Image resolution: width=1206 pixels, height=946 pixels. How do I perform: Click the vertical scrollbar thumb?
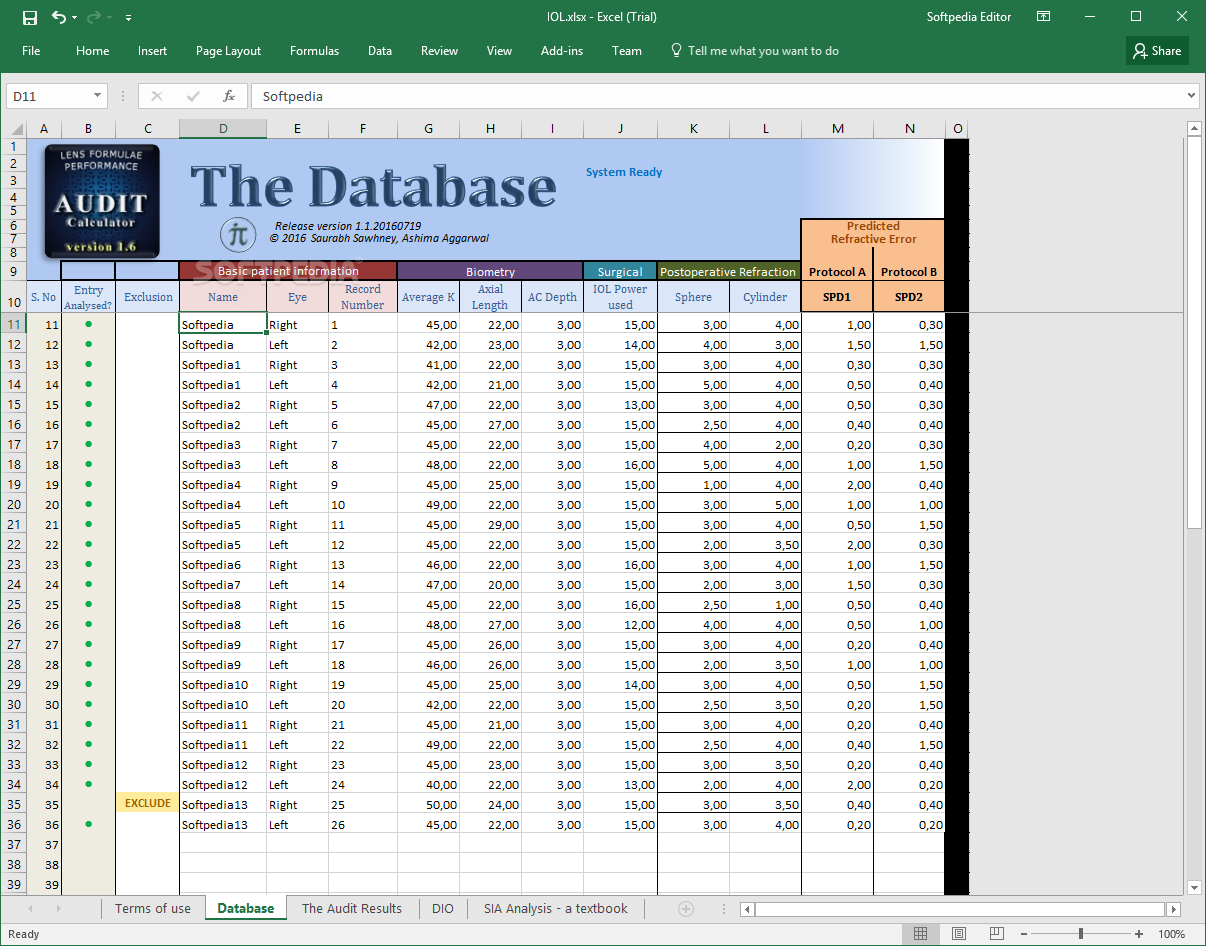click(x=1194, y=332)
